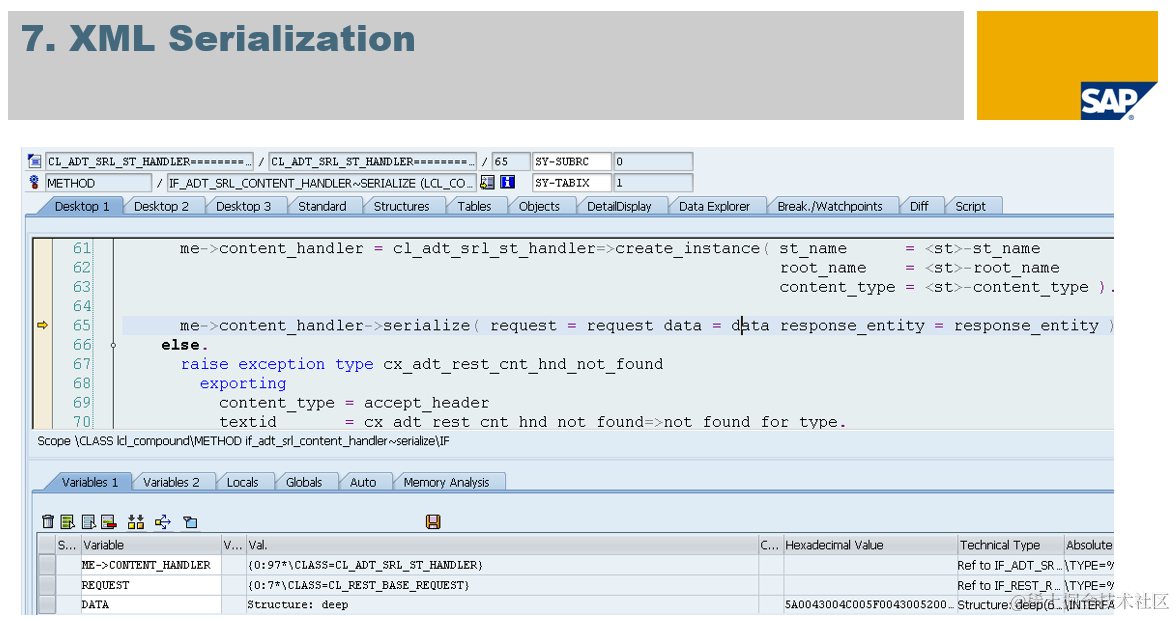Click the SY-TABIX label field
Viewport: 1176px width, 618px height.
tap(571, 182)
